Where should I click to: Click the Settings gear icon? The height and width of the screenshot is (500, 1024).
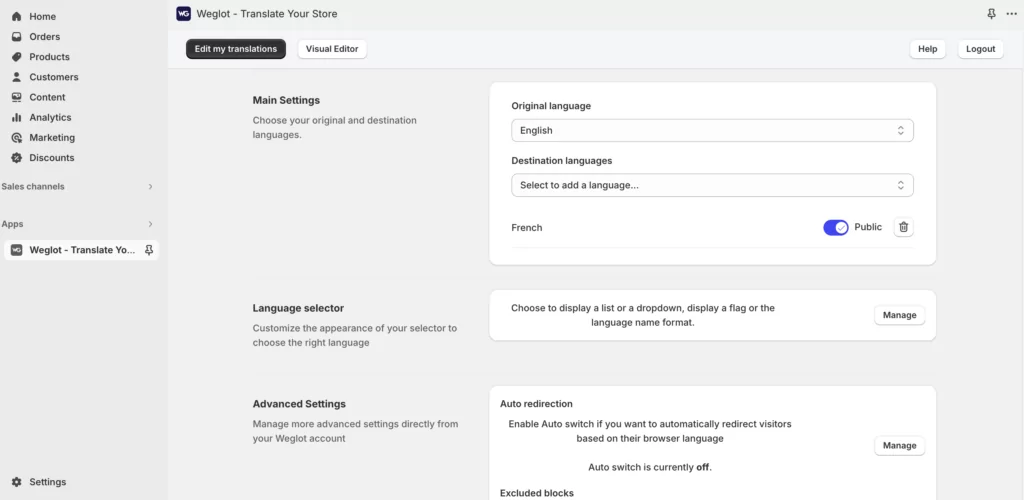pos(16,482)
